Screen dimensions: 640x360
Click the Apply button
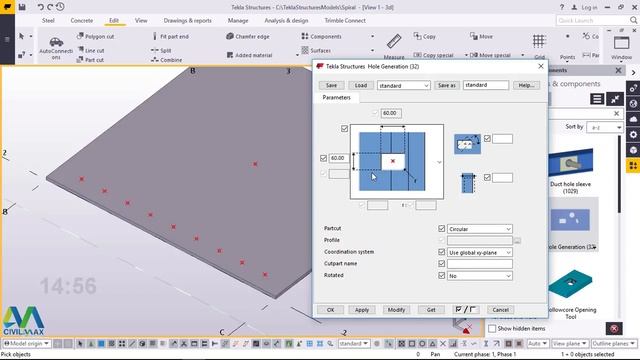click(362, 310)
